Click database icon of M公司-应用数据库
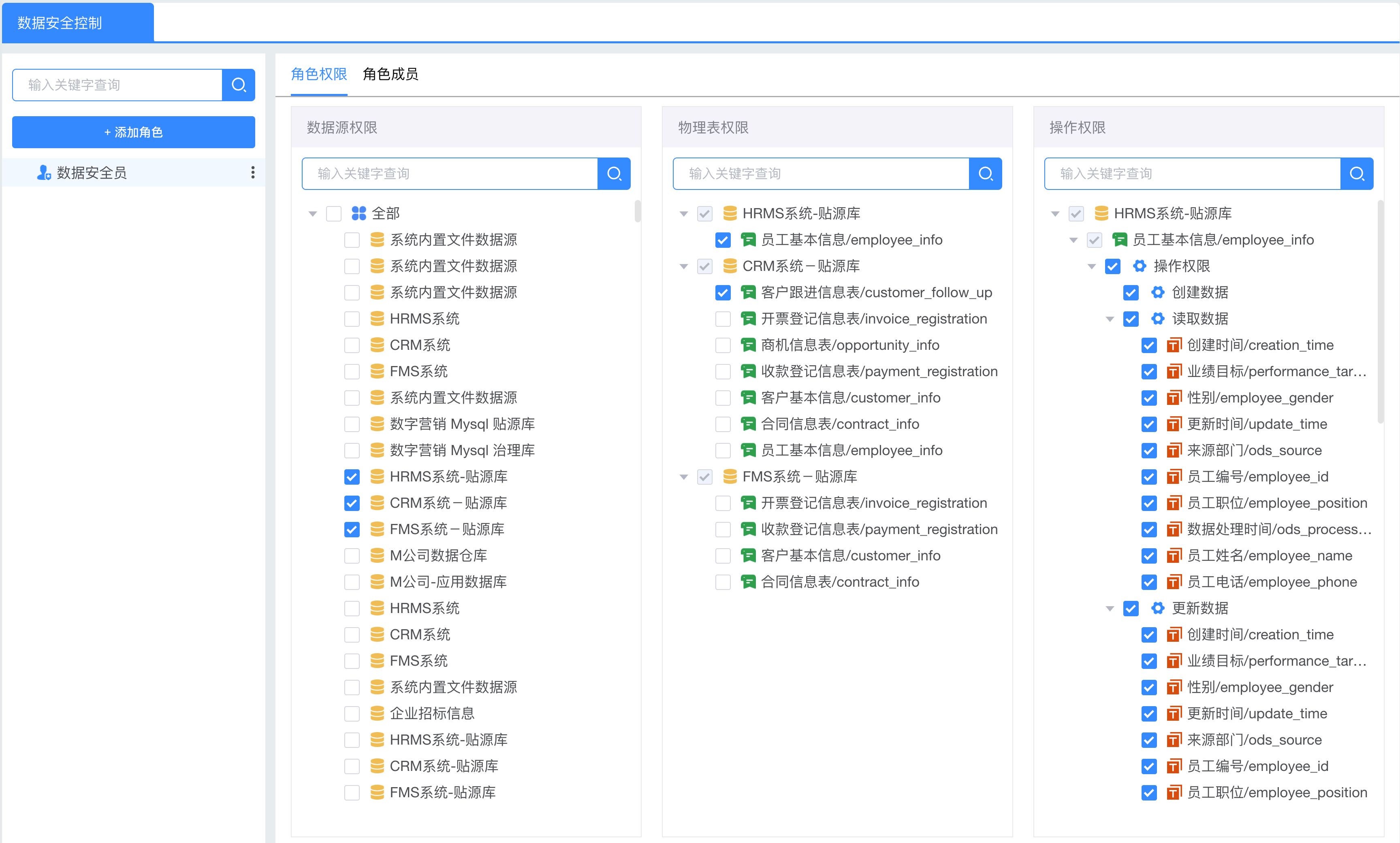This screenshot has width=1400, height=843. 377,582
